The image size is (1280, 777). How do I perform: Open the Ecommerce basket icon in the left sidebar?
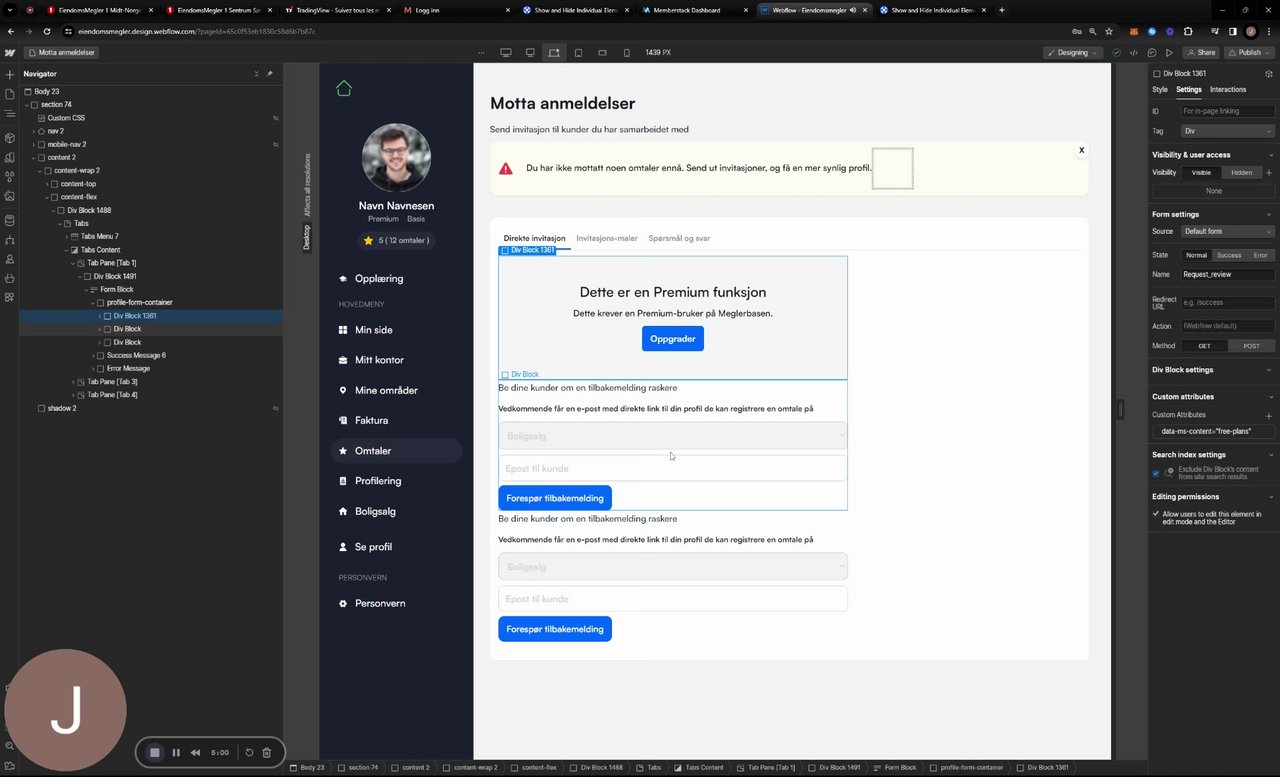tap(10, 278)
